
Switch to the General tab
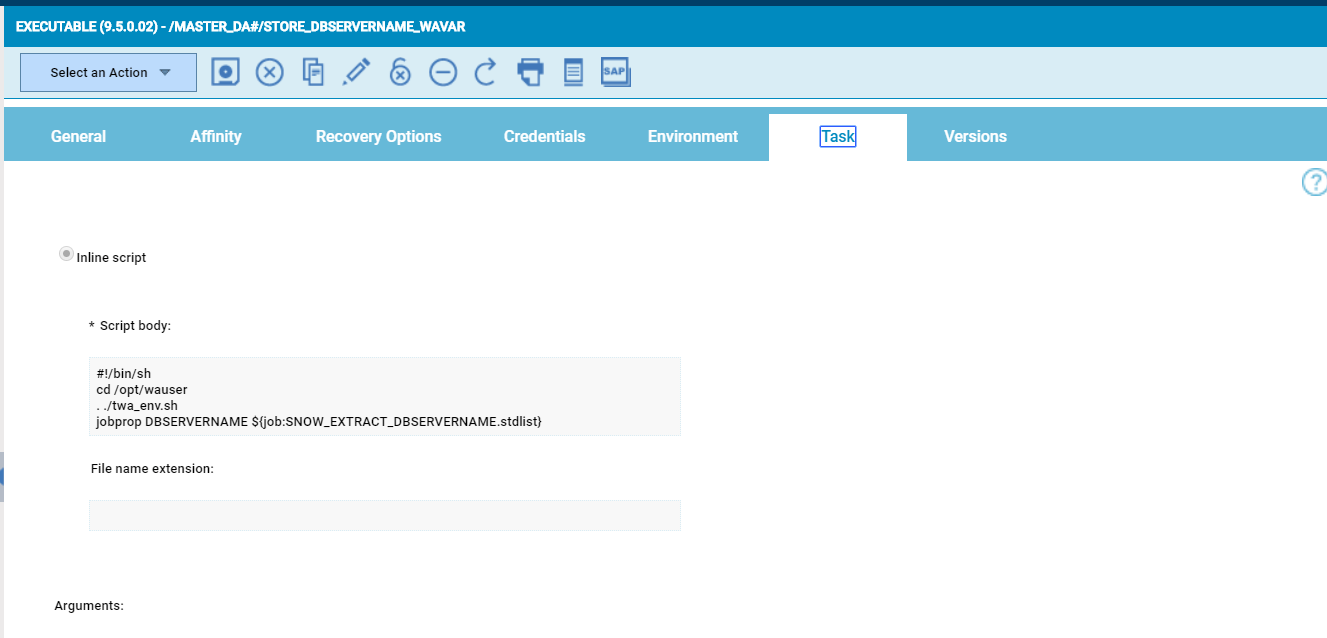click(78, 136)
